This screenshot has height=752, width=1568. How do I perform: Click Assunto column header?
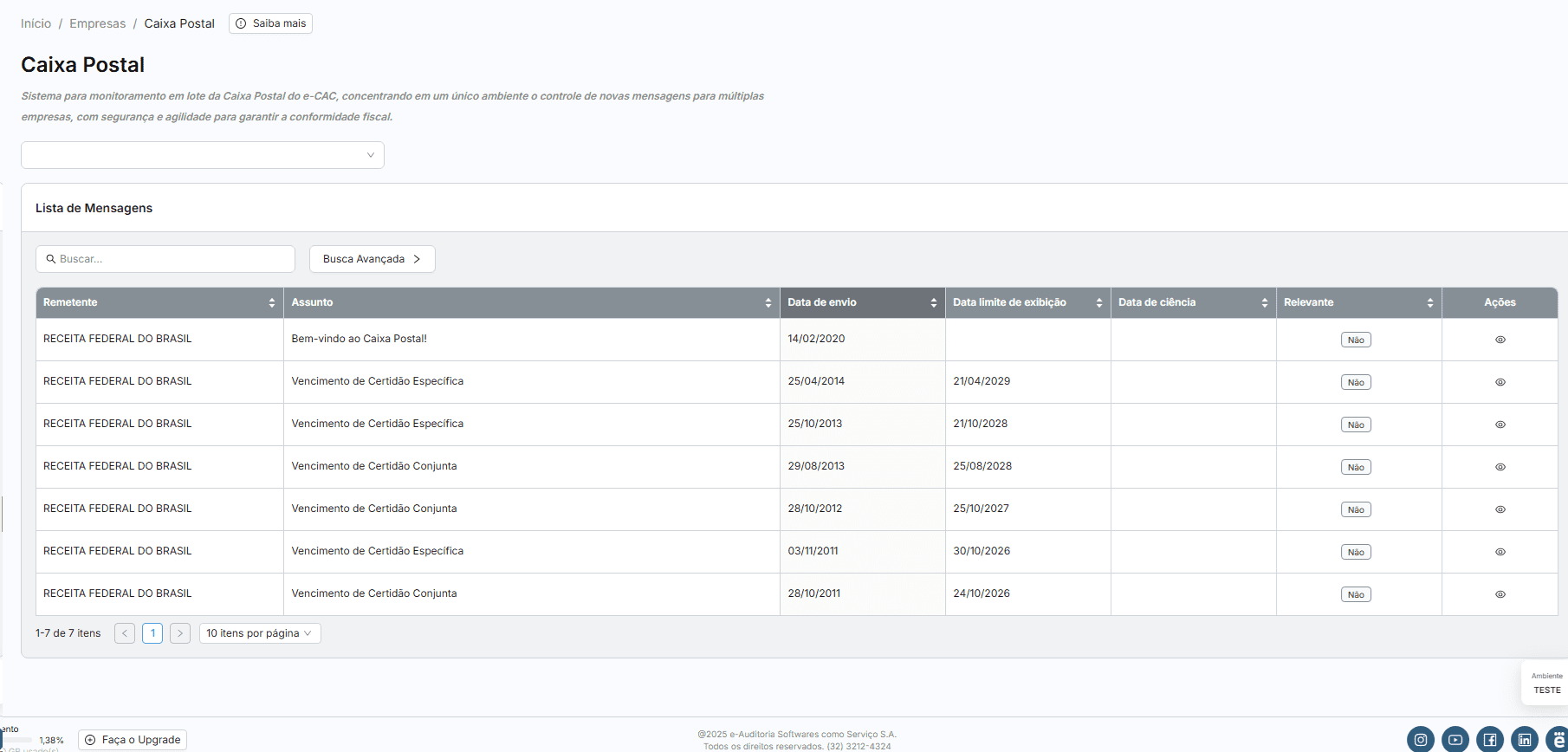pos(532,302)
